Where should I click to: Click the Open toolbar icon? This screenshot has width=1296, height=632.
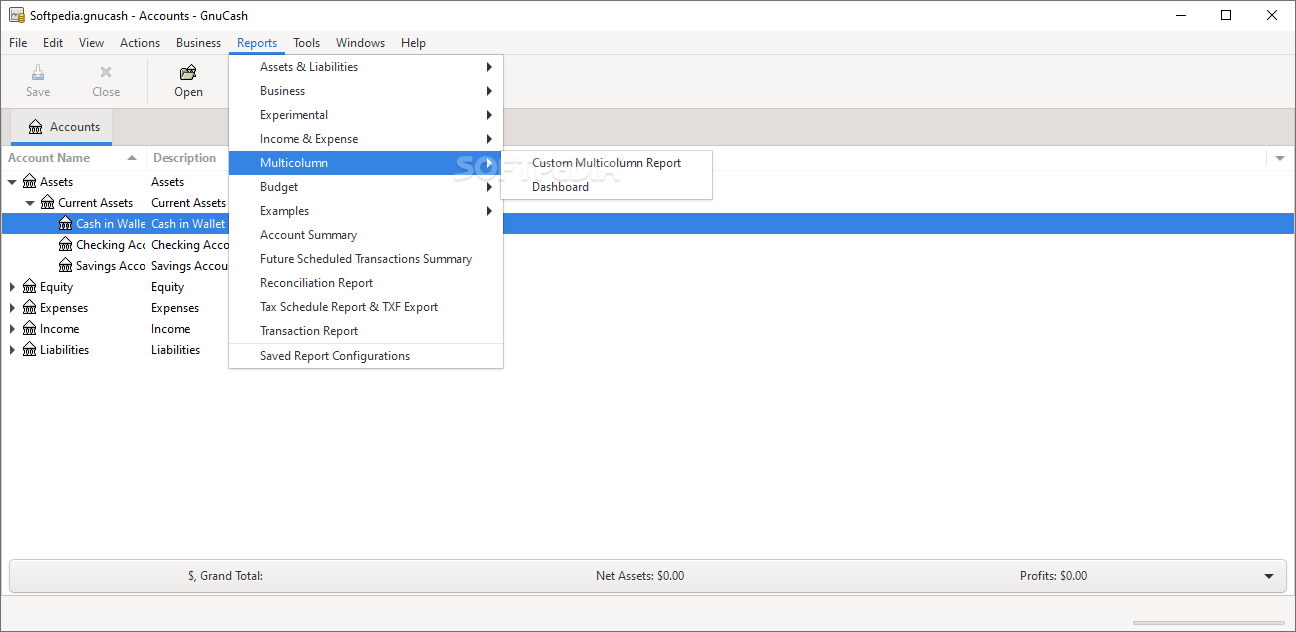[188, 72]
